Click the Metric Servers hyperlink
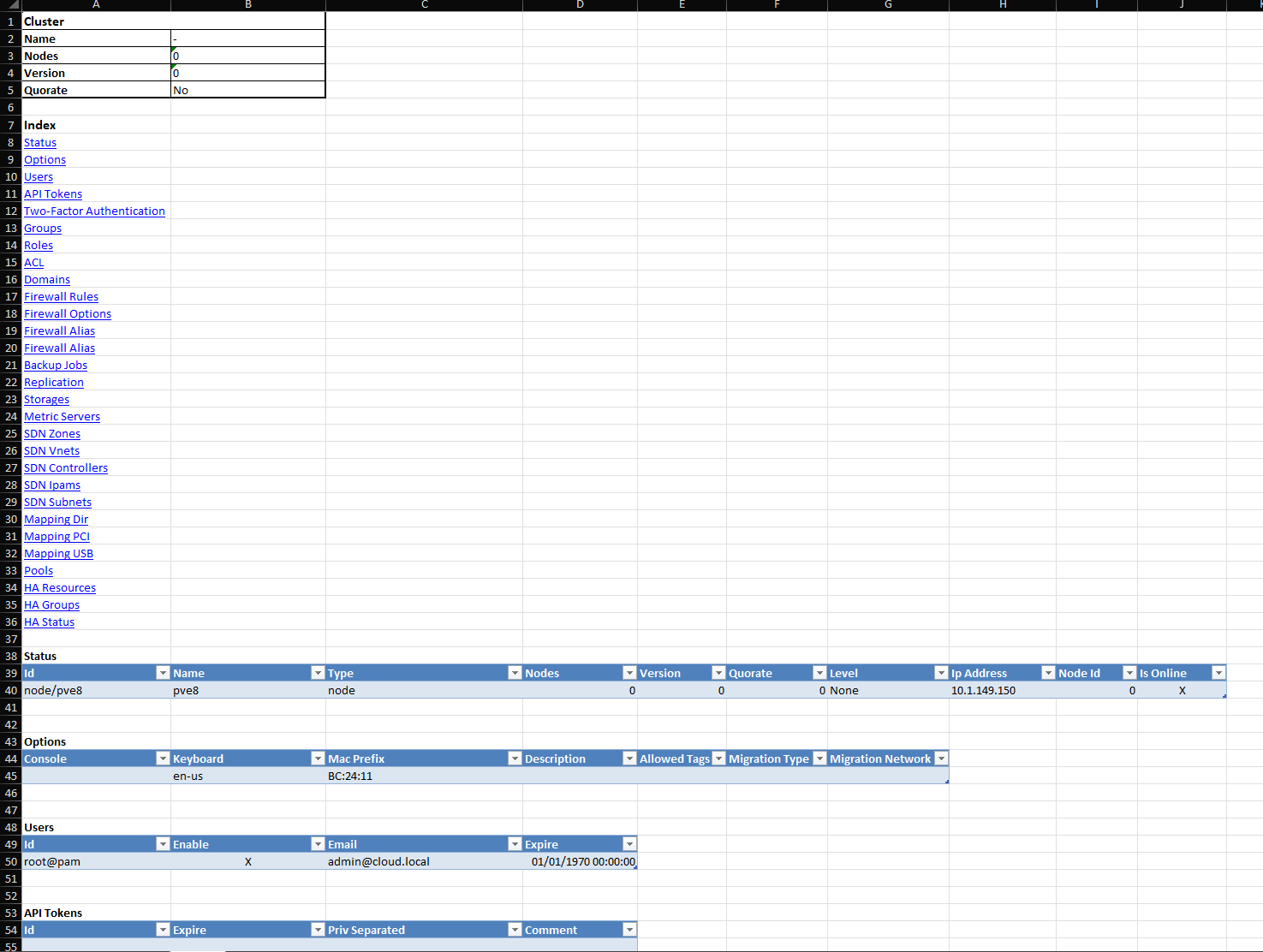 point(62,416)
